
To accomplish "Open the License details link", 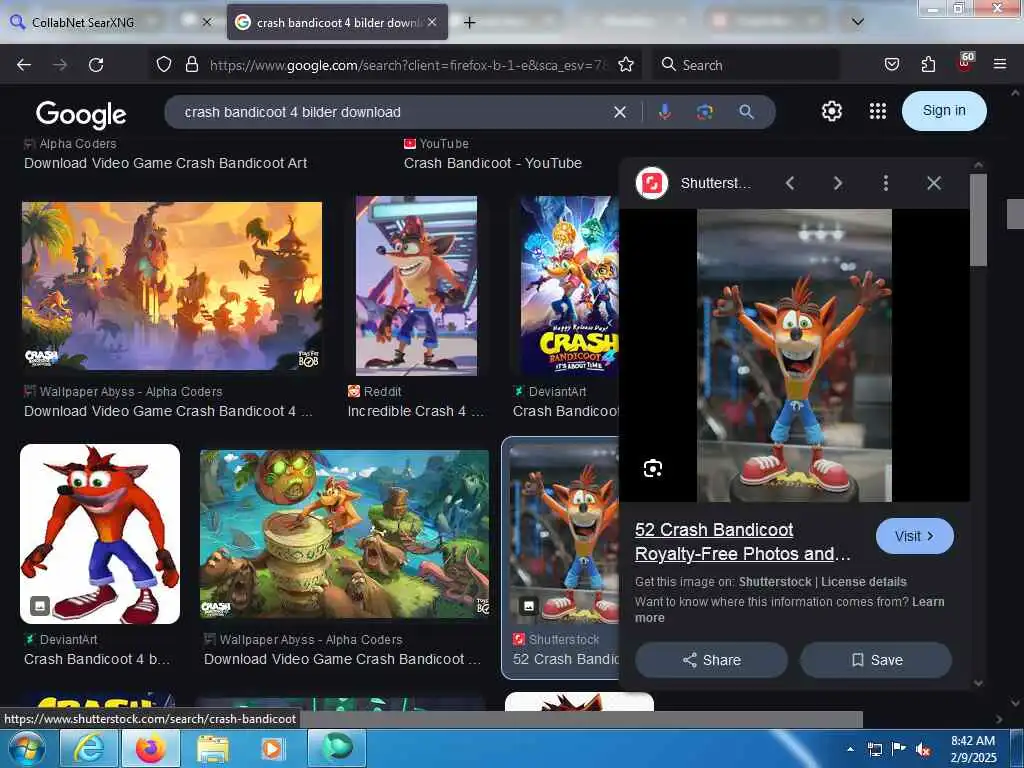I will pyautogui.click(x=864, y=582).
